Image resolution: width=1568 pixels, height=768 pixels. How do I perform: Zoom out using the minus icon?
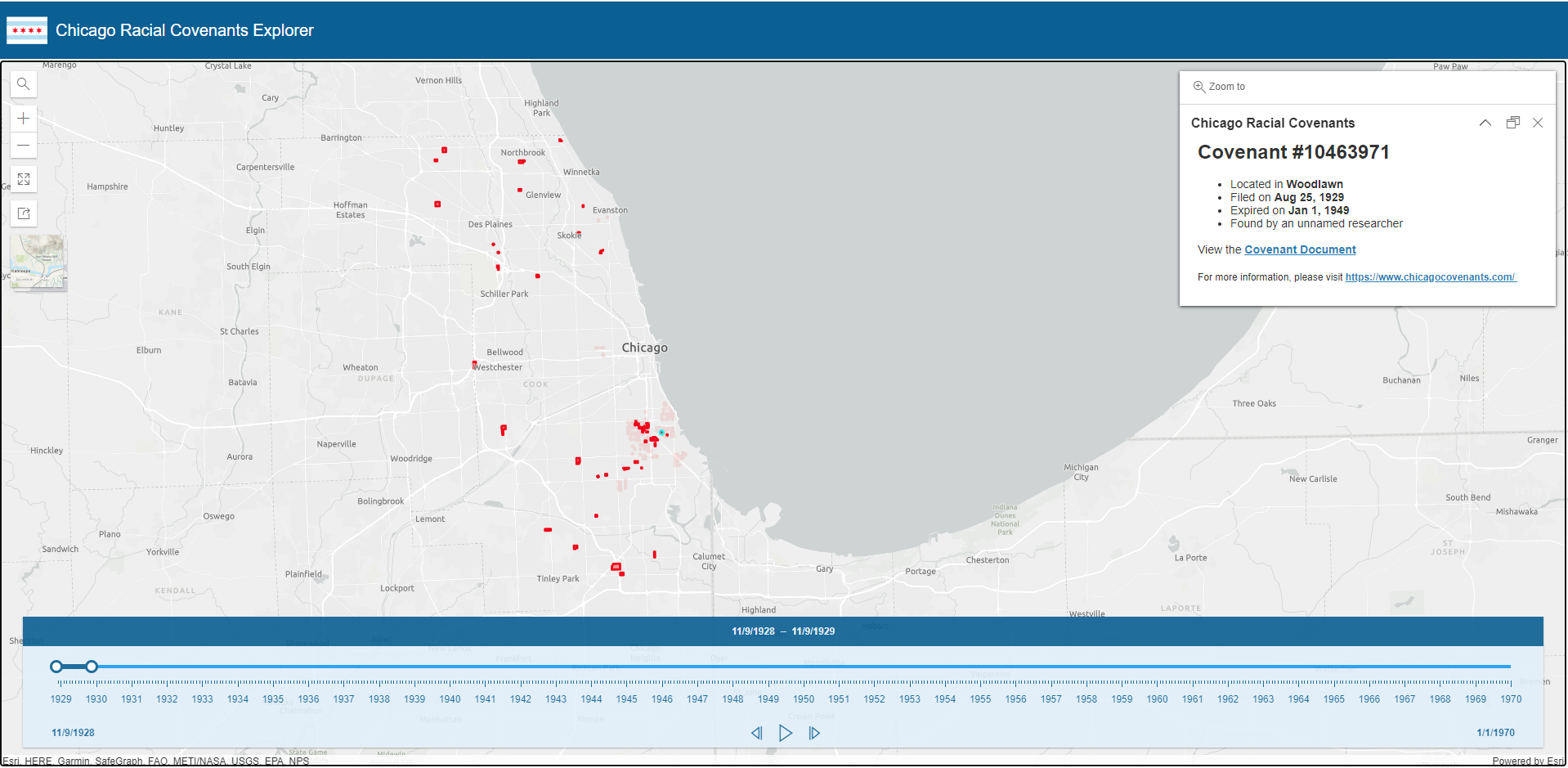23,146
